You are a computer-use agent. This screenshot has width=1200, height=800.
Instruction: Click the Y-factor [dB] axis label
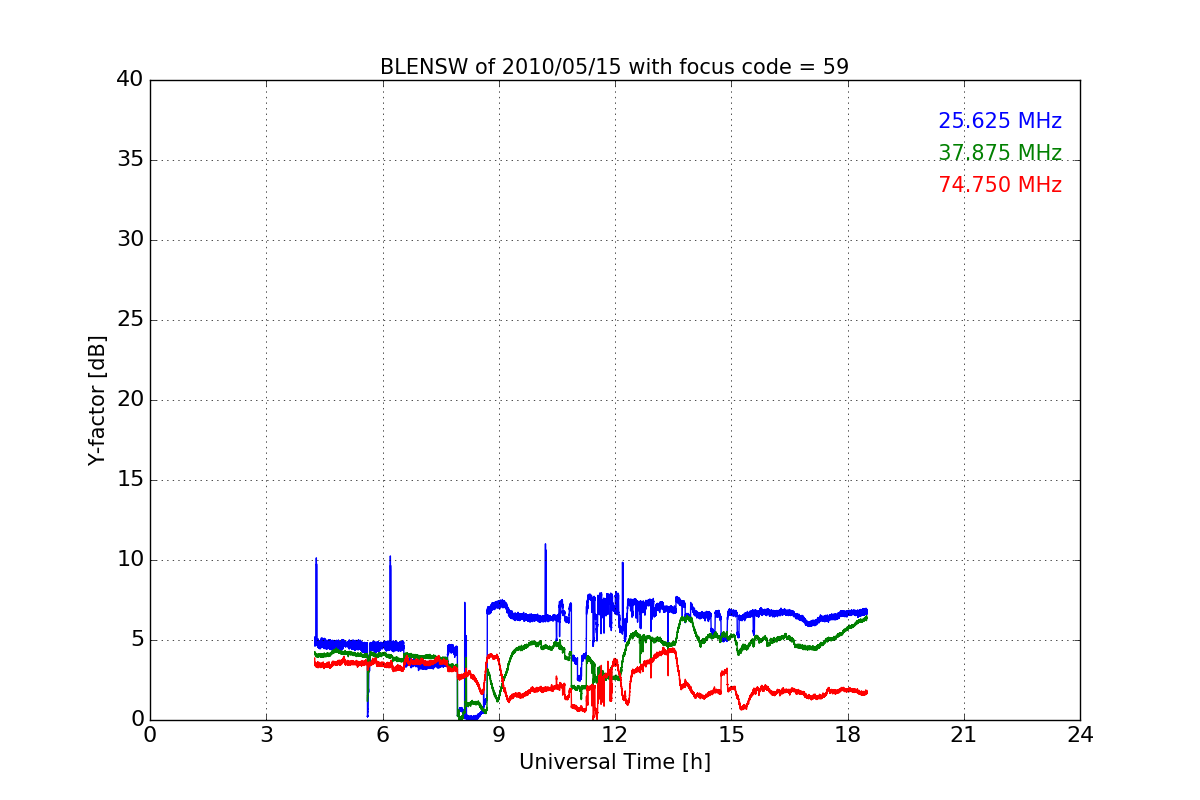point(97,400)
